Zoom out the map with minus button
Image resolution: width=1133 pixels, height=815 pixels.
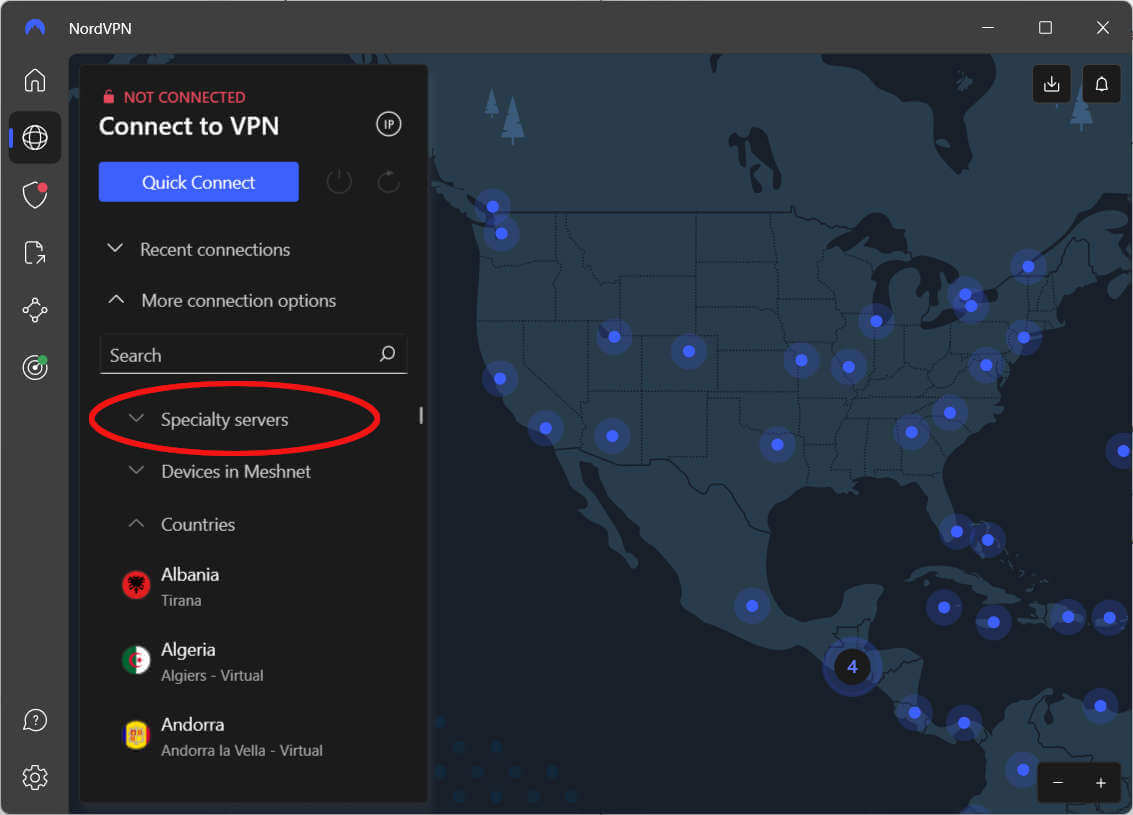(1058, 782)
